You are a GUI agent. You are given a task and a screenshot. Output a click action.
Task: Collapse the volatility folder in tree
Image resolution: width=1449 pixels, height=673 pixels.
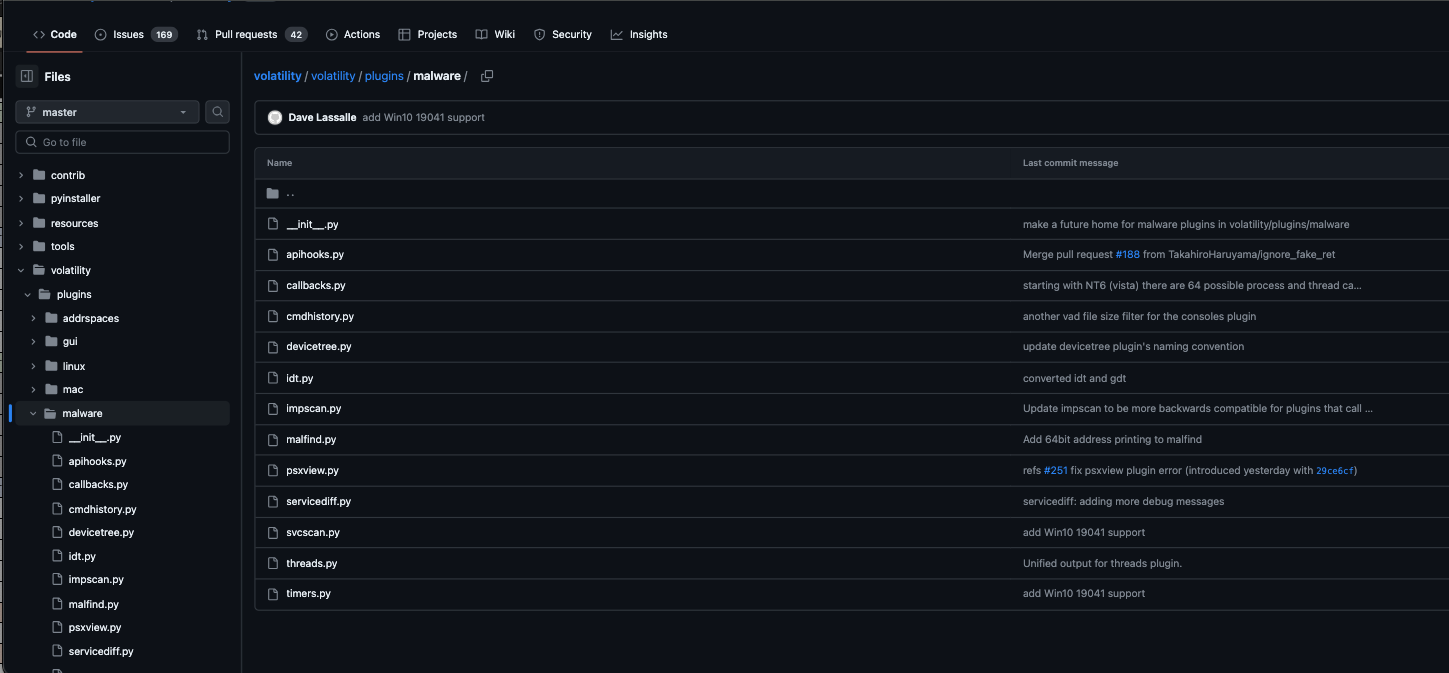tap(21, 270)
